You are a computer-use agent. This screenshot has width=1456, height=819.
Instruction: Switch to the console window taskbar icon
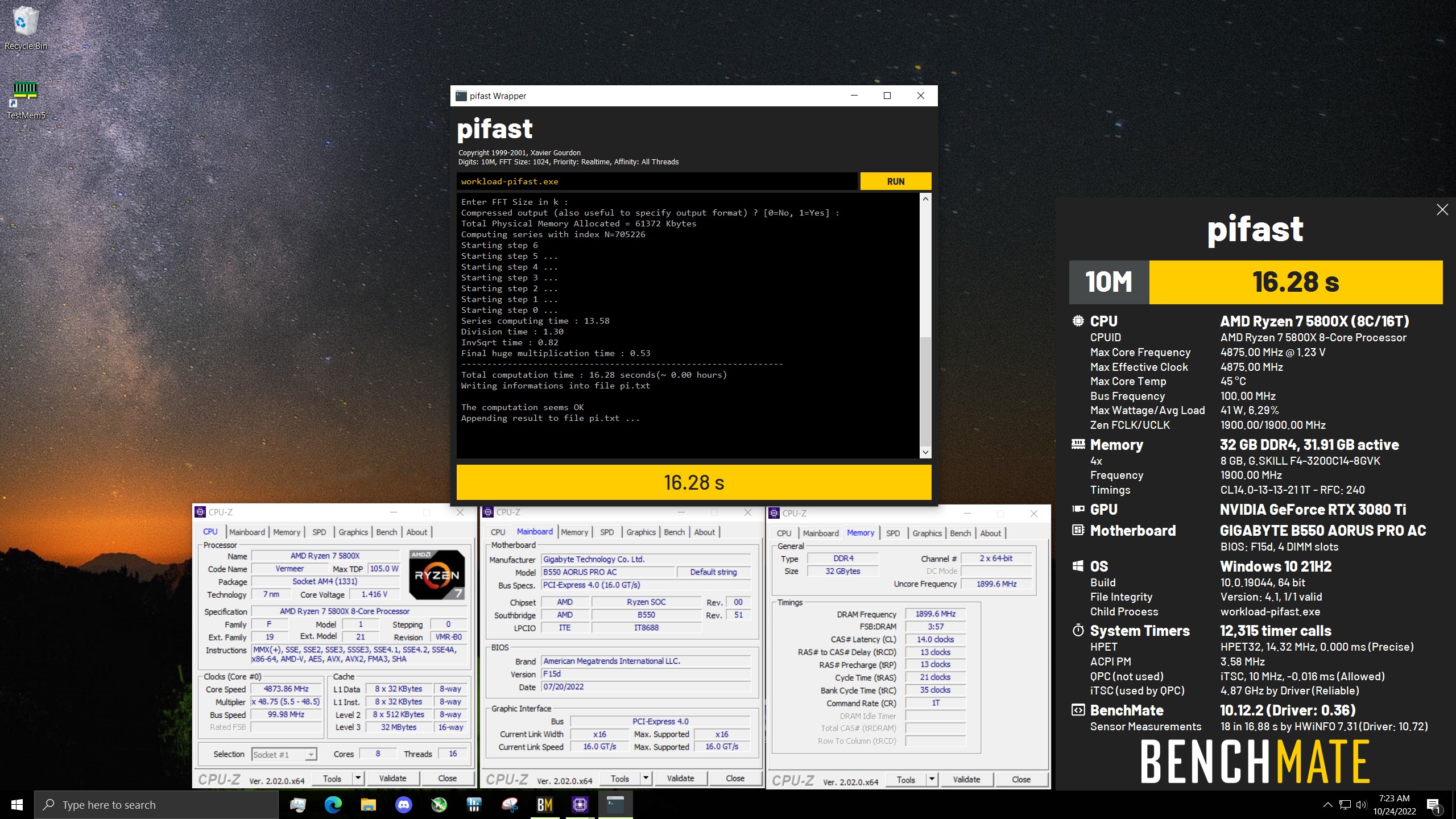[615, 805]
